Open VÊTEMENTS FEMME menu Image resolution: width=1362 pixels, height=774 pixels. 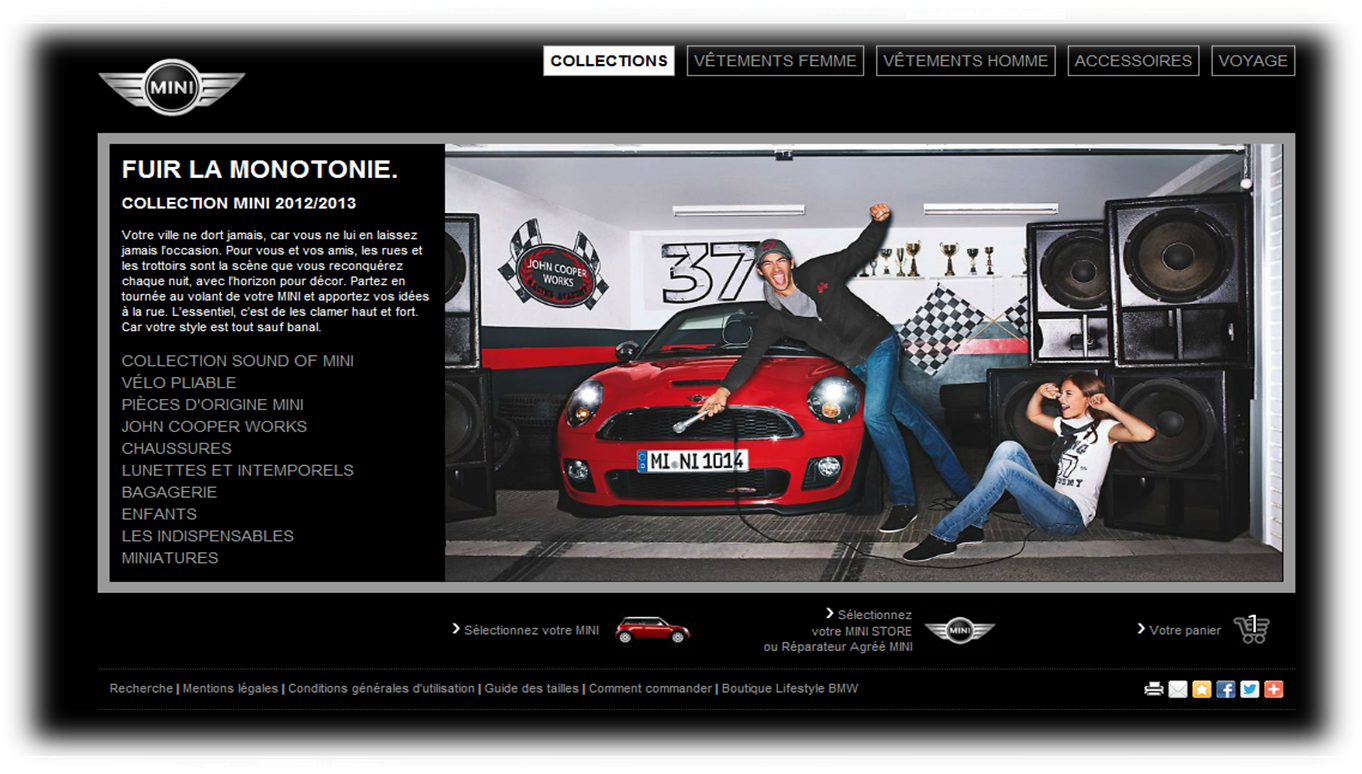pyautogui.click(x=775, y=61)
